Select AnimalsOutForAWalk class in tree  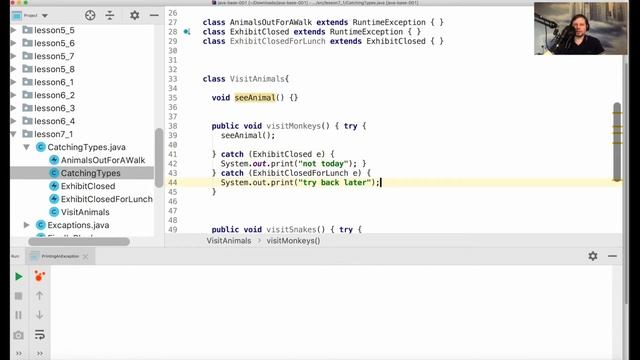tap(103, 160)
